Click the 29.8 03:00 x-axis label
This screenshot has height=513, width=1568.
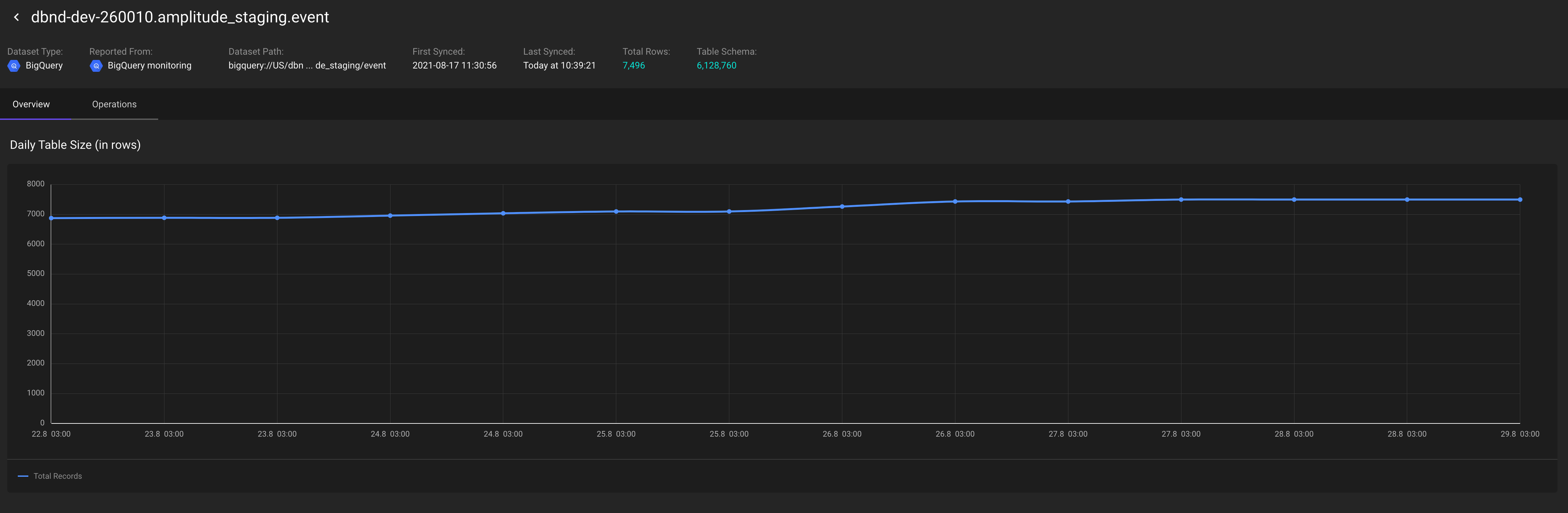tap(1519, 434)
